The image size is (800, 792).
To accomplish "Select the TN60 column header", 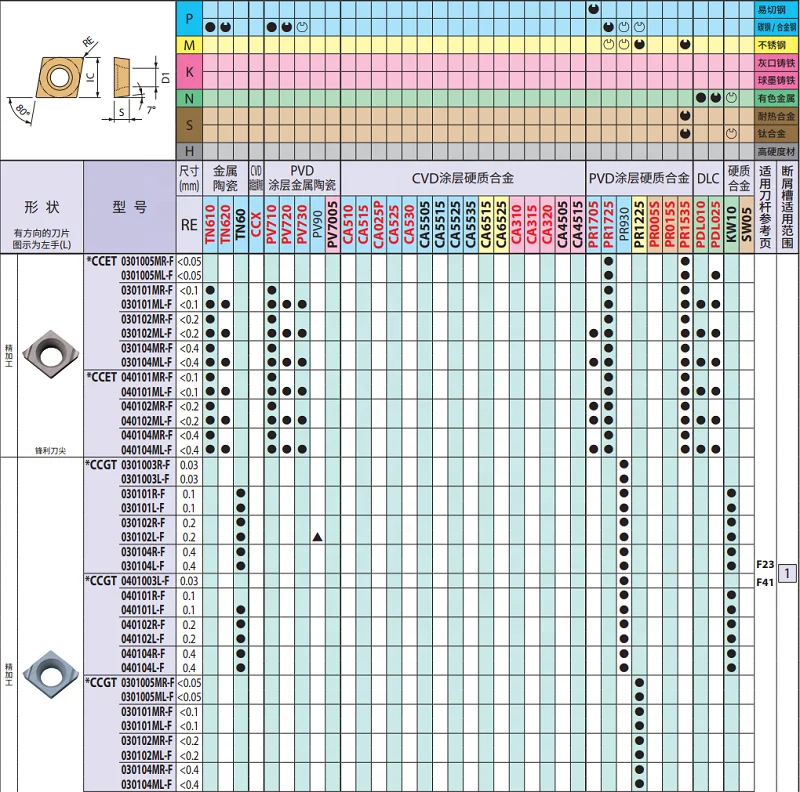I will [x=241, y=225].
